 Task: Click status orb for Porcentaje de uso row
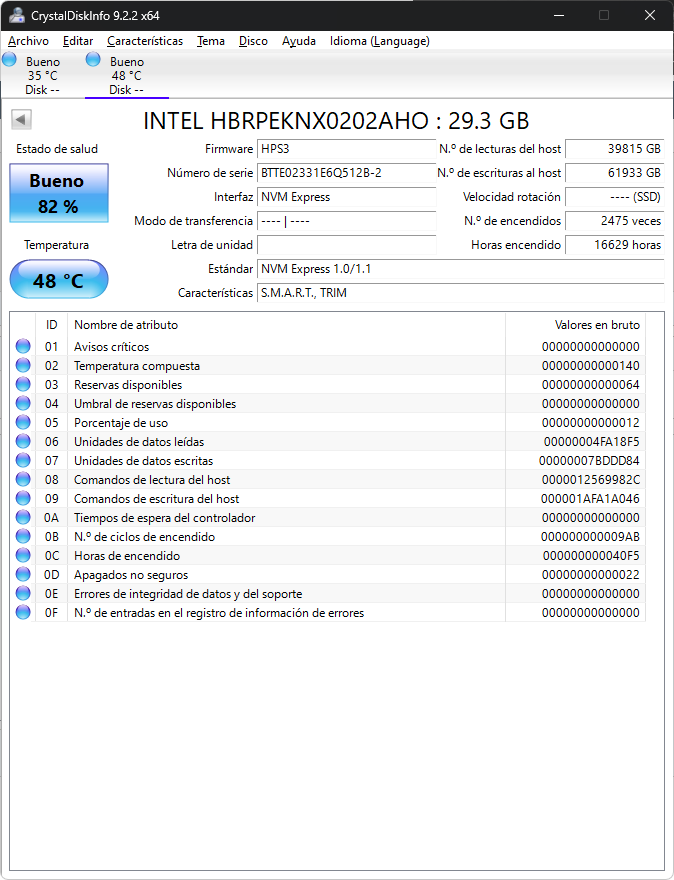(x=23, y=423)
